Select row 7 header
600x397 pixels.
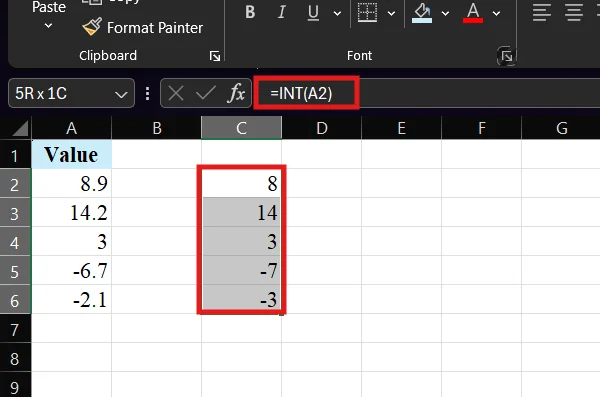pyautogui.click(x=15, y=329)
